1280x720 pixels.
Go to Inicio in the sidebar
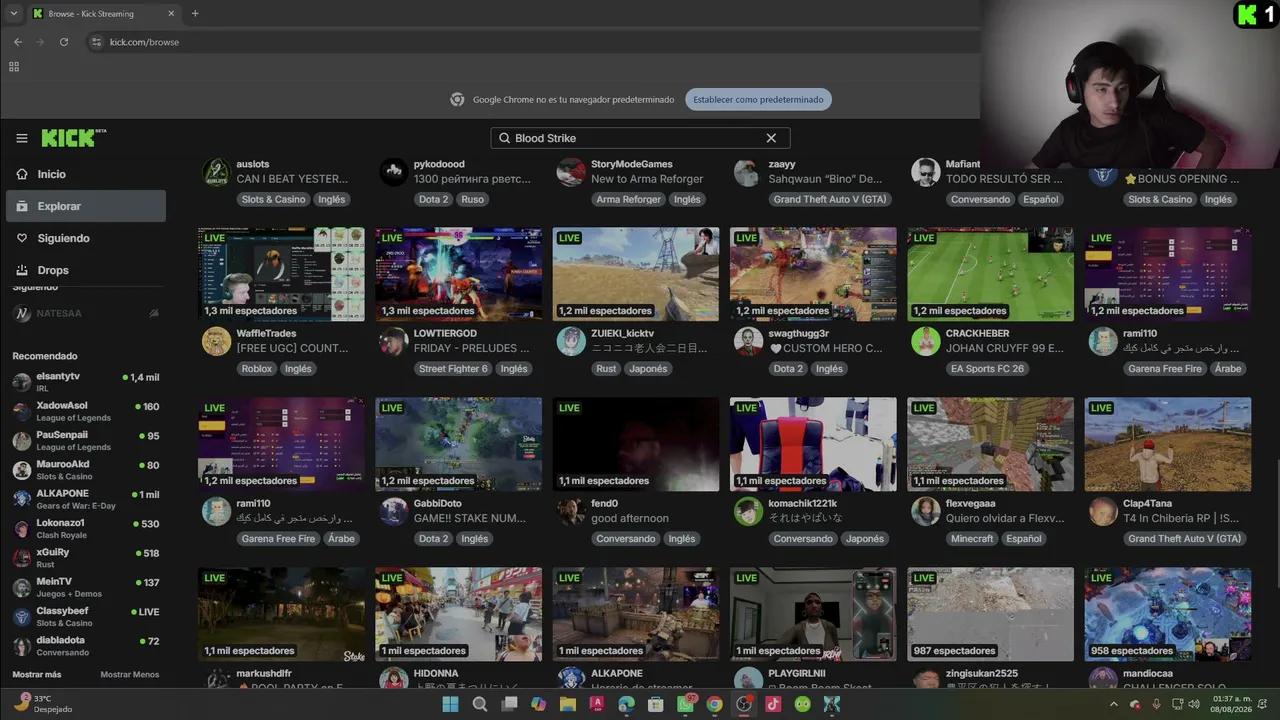tap(86, 174)
